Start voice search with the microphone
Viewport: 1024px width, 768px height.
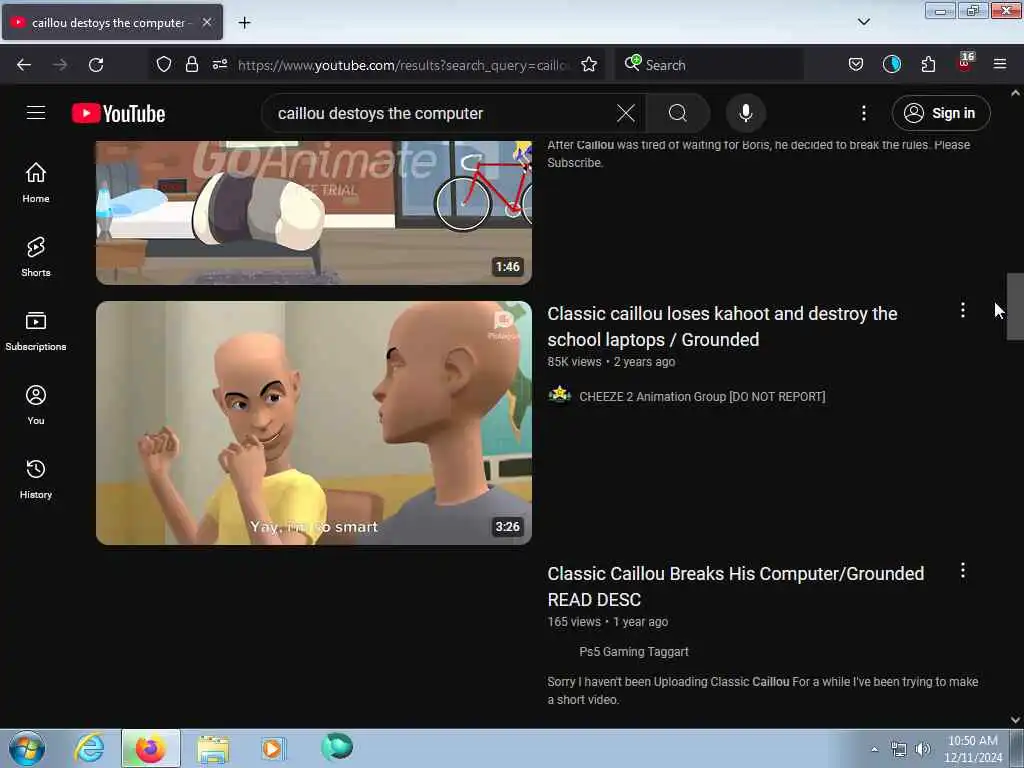tap(746, 113)
